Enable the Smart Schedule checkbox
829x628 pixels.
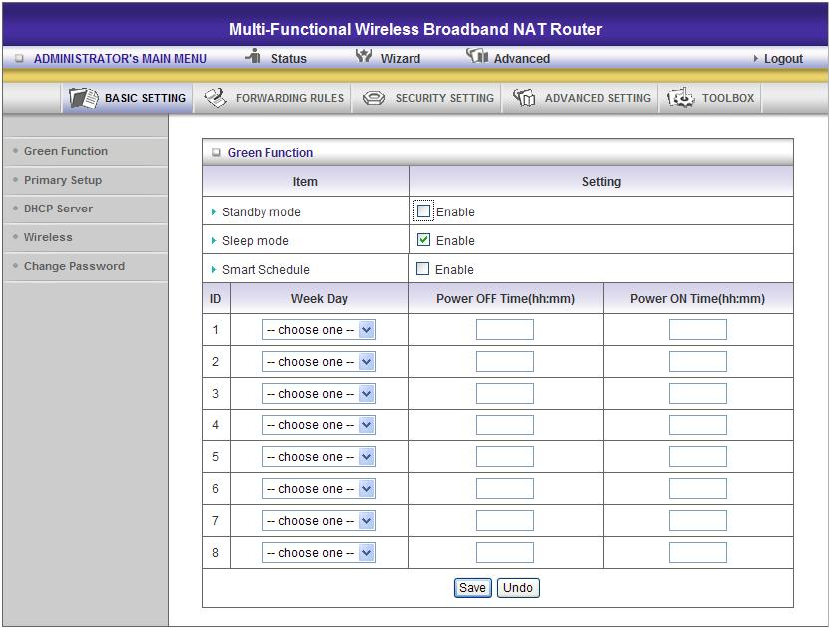click(423, 269)
